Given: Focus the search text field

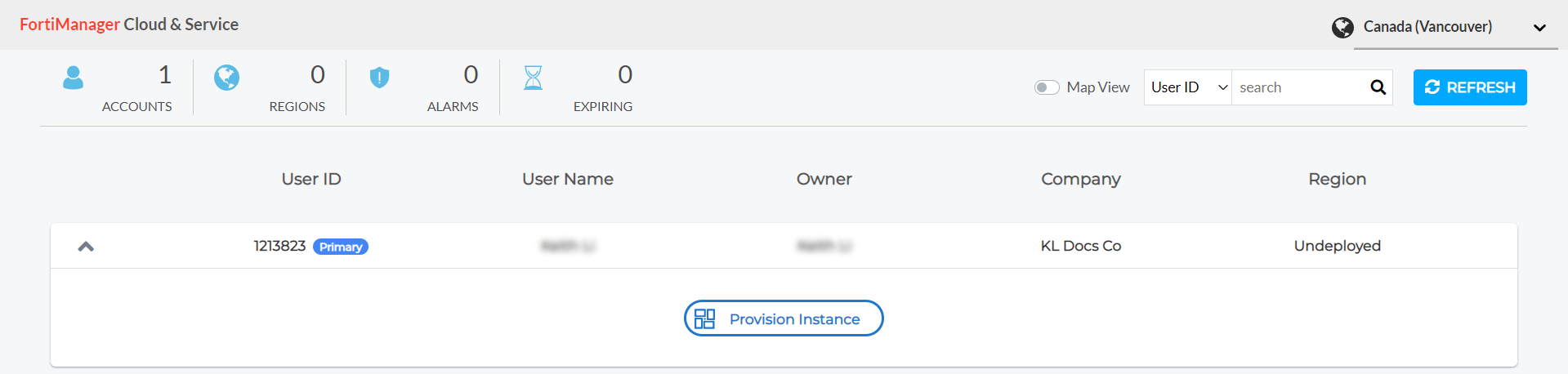Looking at the screenshot, I should 1298,87.
